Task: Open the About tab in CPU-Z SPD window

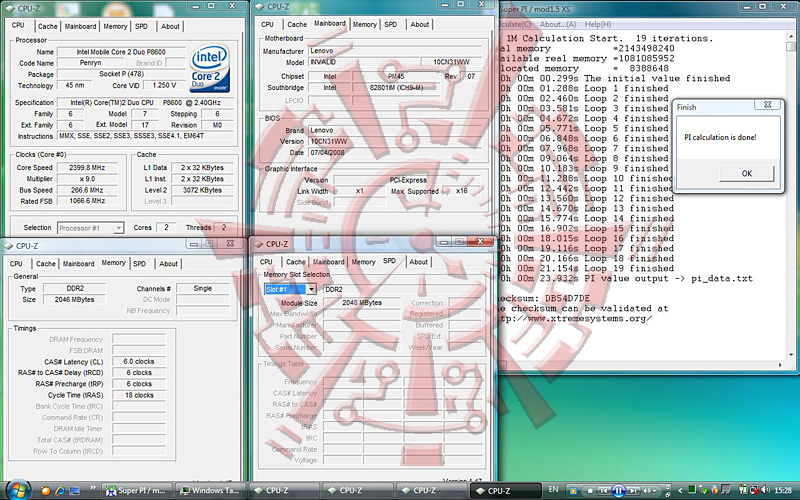Action: (x=418, y=262)
